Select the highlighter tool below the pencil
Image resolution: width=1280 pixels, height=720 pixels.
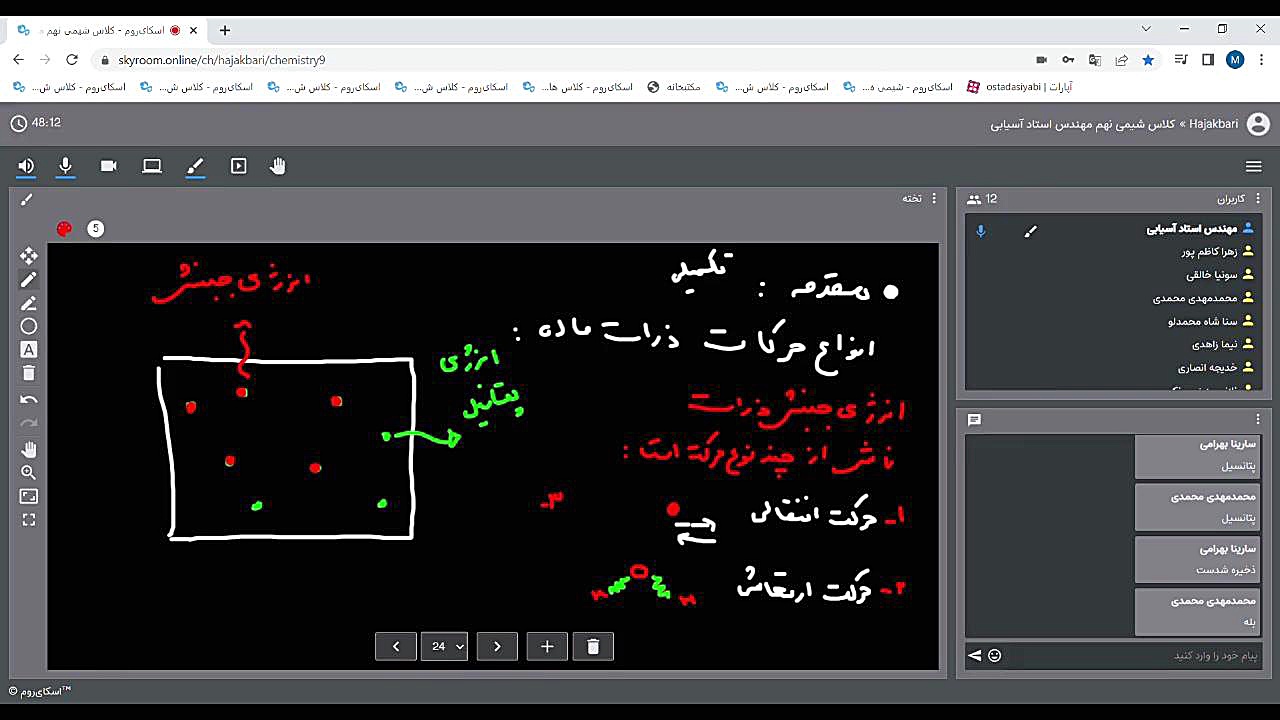tap(28, 303)
